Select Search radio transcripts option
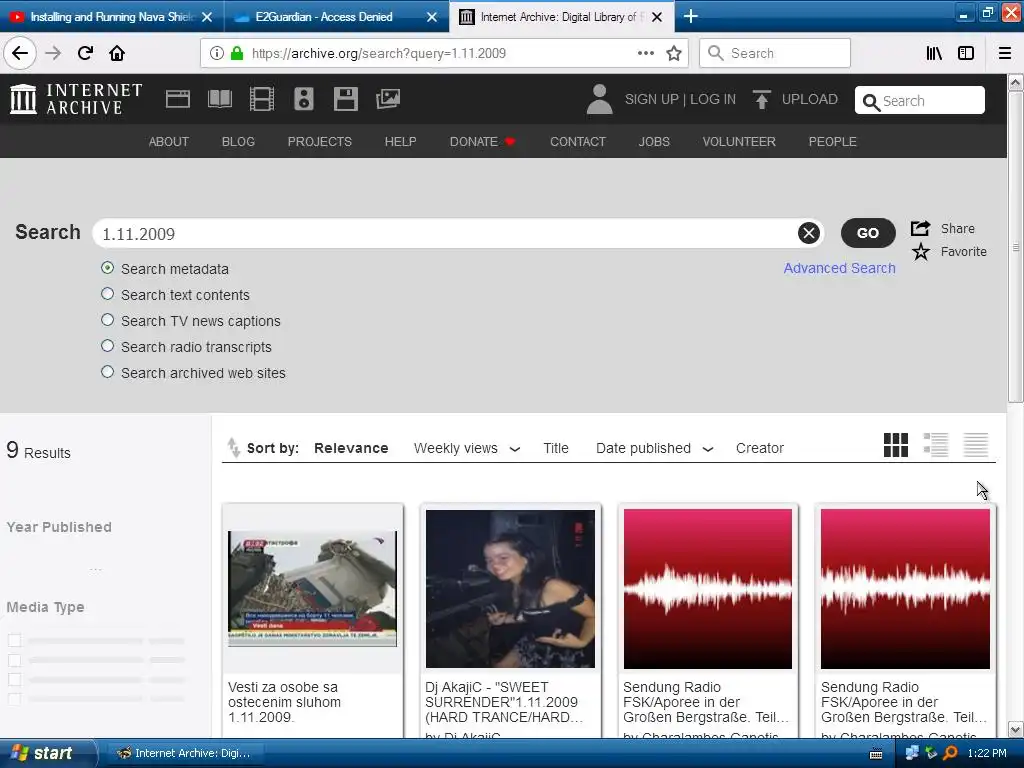The height and width of the screenshot is (768, 1024). click(x=108, y=346)
